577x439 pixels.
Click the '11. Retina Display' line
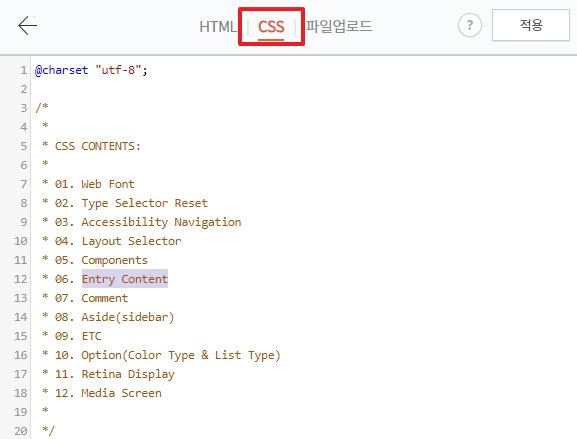click(115, 374)
